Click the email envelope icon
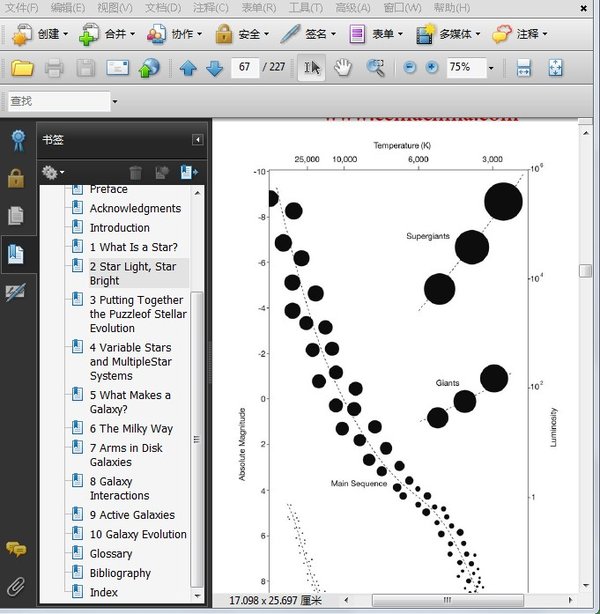Image resolution: width=600 pixels, height=614 pixels. [x=117, y=68]
